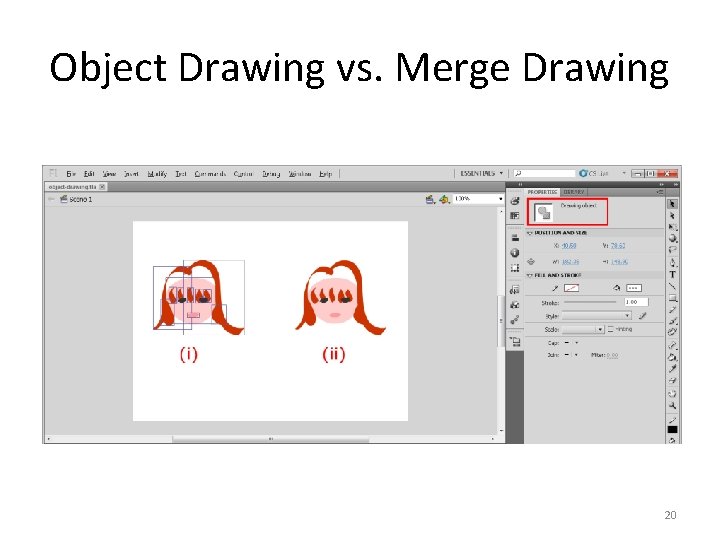Open the fill color swatch

(634, 288)
